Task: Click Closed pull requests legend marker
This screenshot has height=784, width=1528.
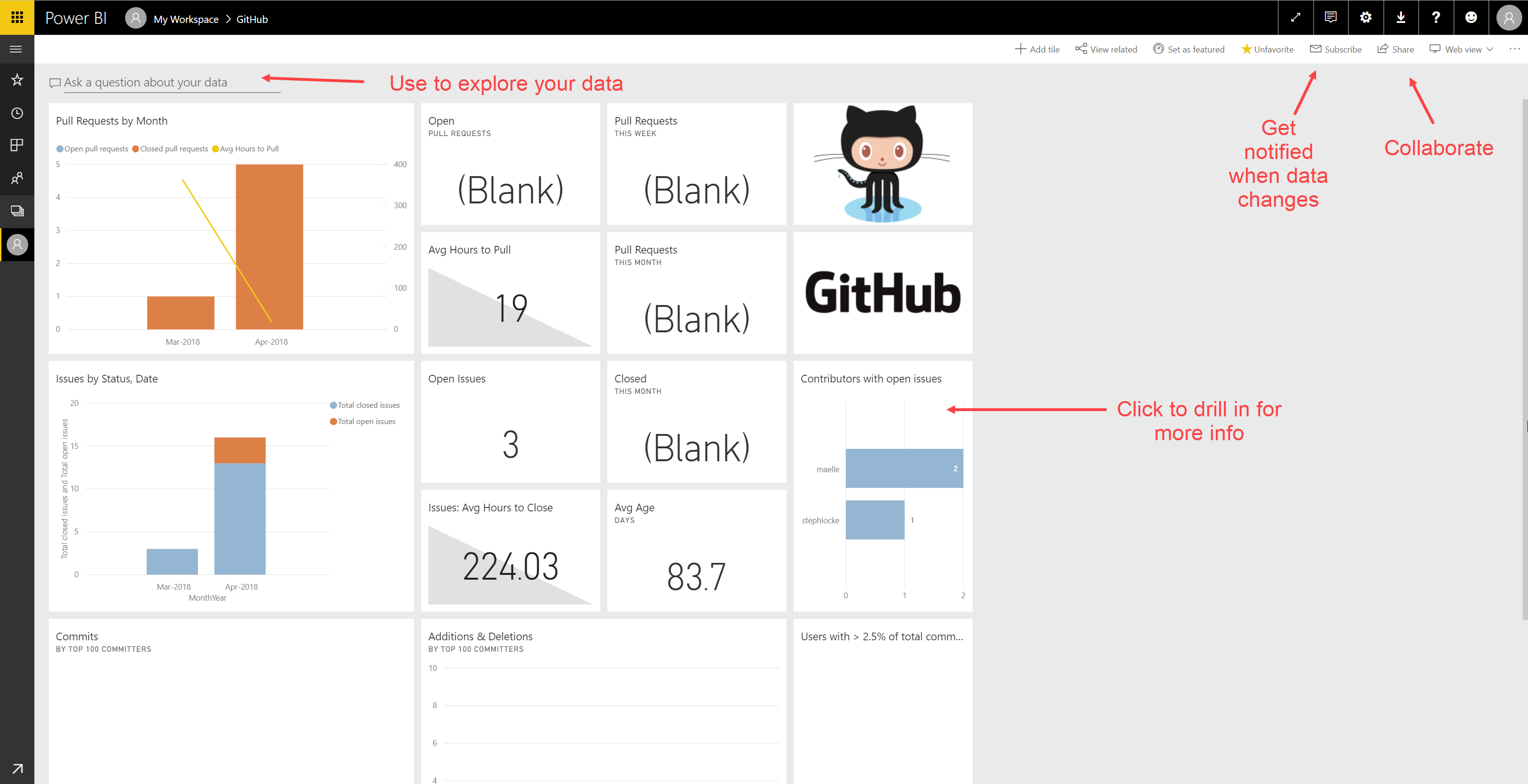Action: coord(135,149)
